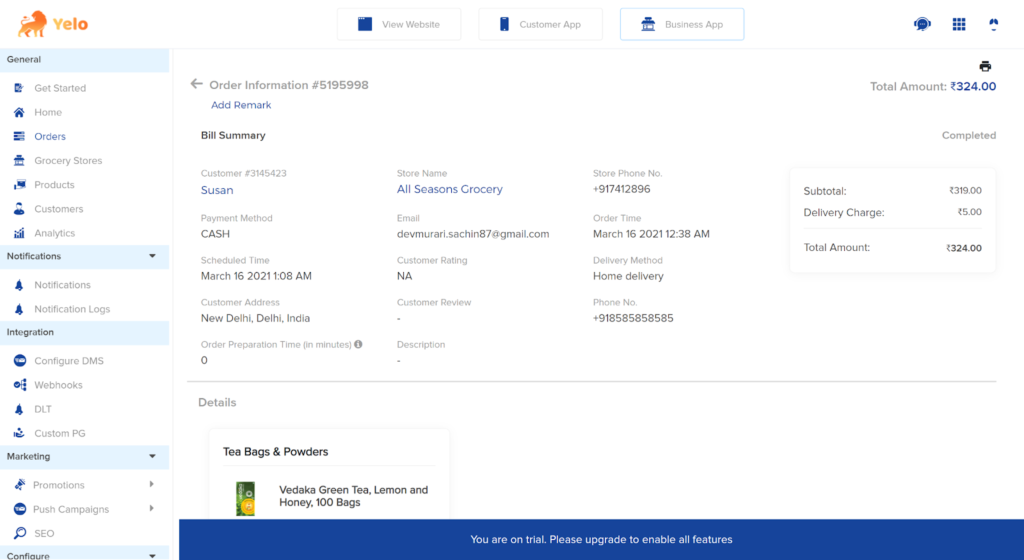
Task: Click the print order icon
Action: tap(985, 66)
